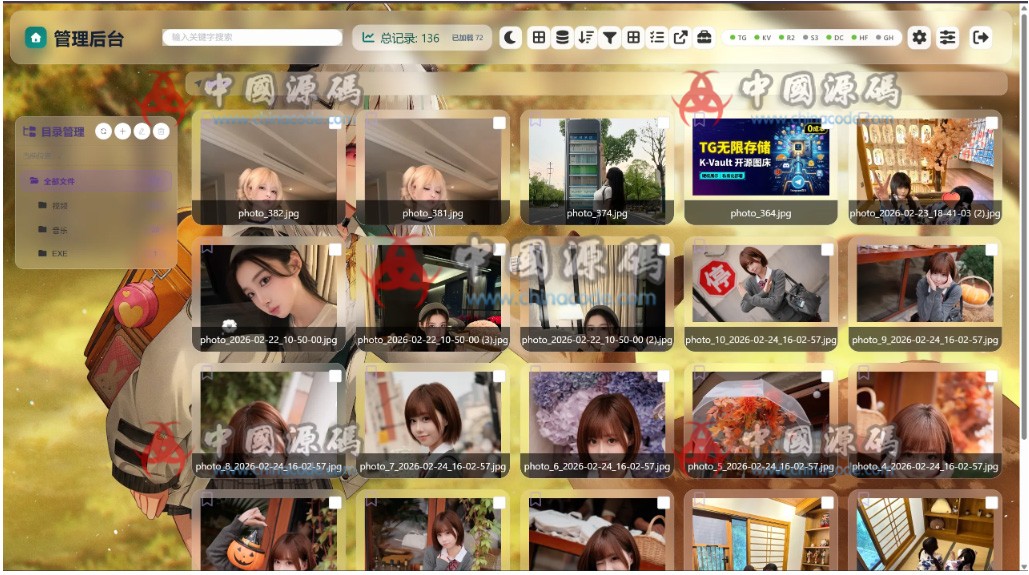Click the filter funnel icon
Image resolution: width=1029 pixels, height=575 pixels.
click(610, 37)
